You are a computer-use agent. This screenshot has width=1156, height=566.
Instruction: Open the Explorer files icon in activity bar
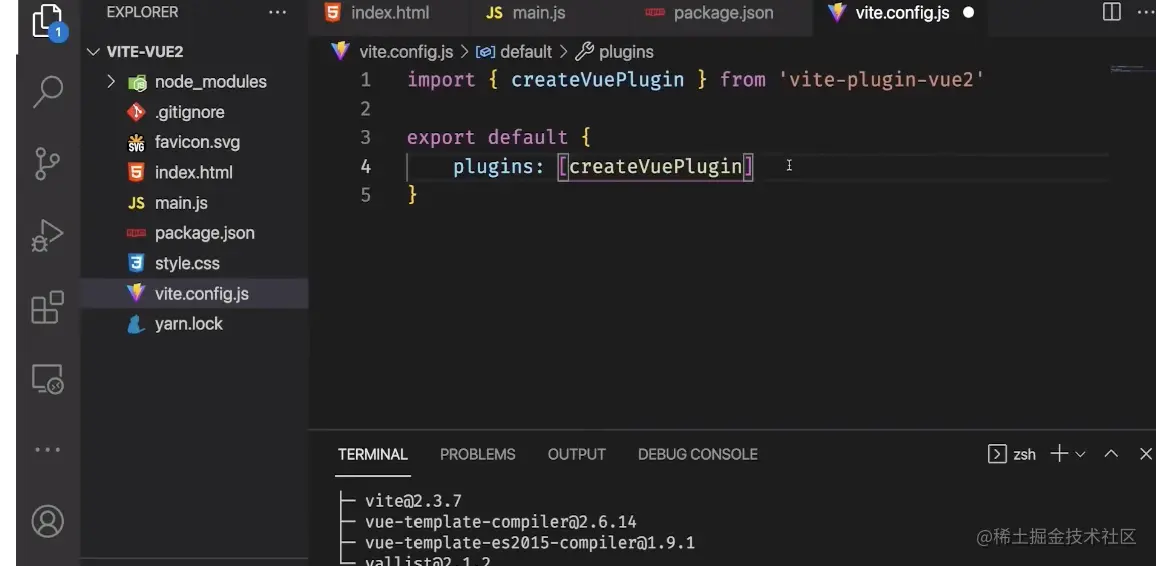click(x=47, y=22)
